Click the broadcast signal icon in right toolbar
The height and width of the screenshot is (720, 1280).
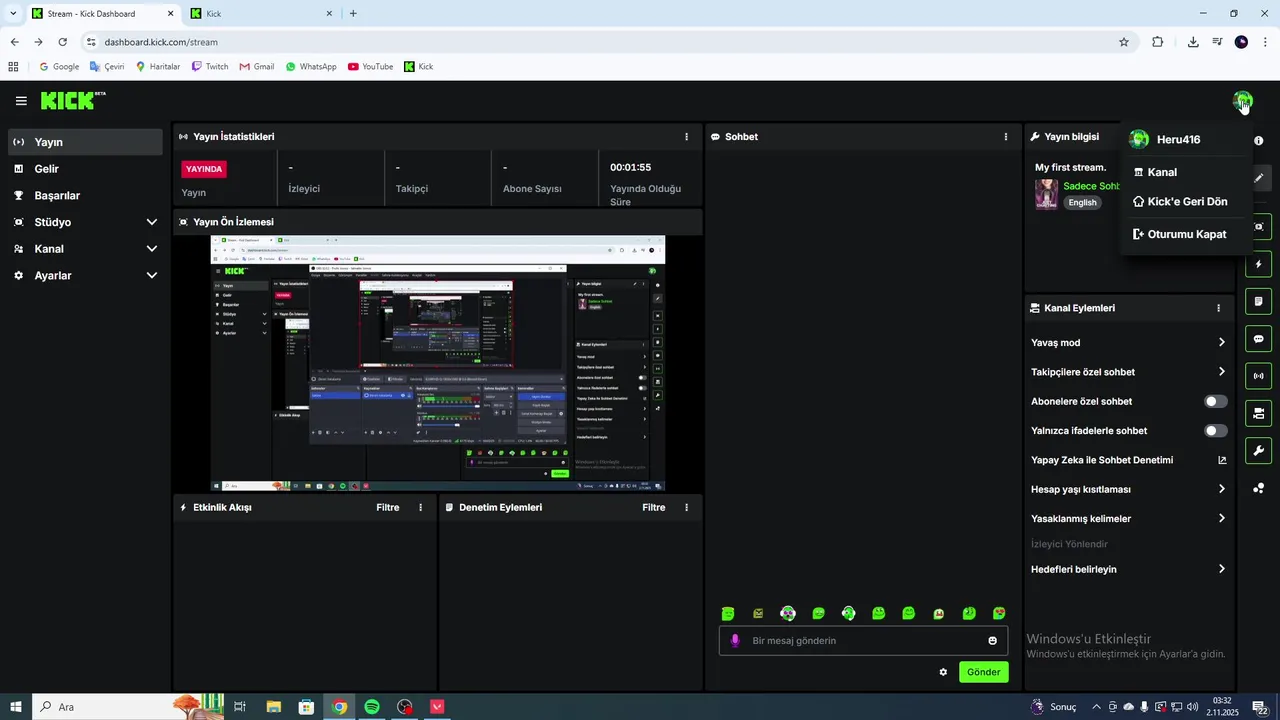coord(1259,376)
